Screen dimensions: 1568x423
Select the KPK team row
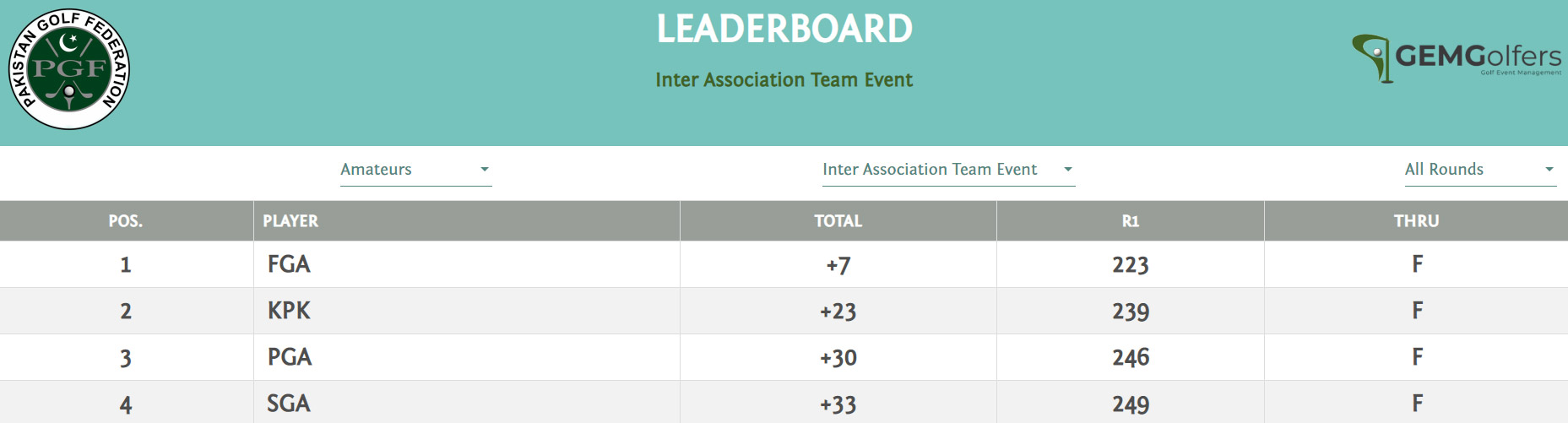coord(784,311)
